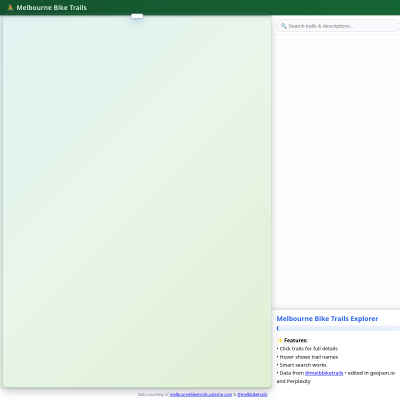The image size is (400, 400).
Task: Click the 'Data courtesy of' footer text
Action: pyautogui.click(x=153, y=394)
